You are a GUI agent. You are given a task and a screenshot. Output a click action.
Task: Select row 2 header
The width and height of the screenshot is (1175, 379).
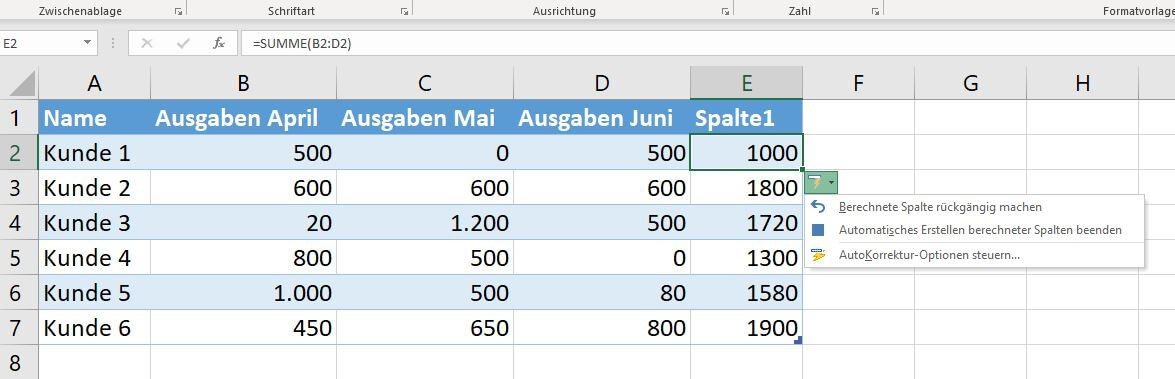coord(19,153)
